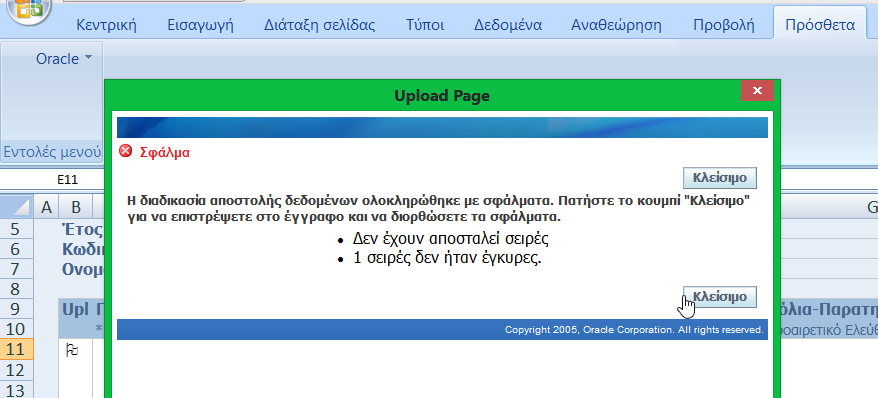The height and width of the screenshot is (398, 878).
Task: Click the Oracle Corporation copyright footer text
Action: click(634, 330)
